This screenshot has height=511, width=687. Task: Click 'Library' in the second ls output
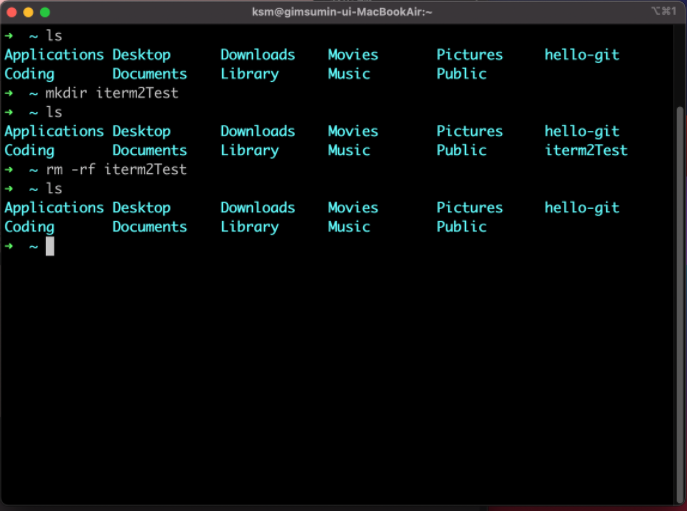tap(250, 151)
